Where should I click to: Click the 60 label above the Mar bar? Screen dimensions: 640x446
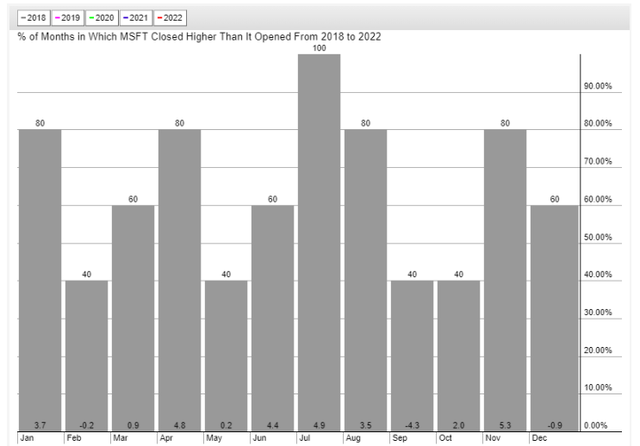[133, 199]
